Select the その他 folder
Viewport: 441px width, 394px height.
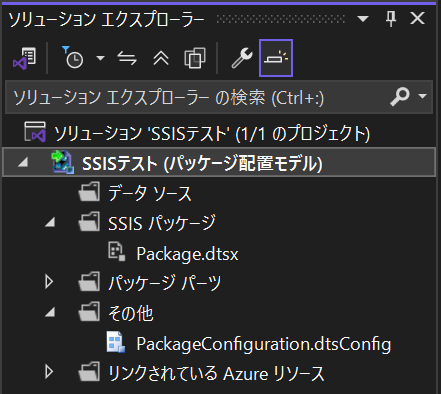pyautogui.click(x=131, y=313)
